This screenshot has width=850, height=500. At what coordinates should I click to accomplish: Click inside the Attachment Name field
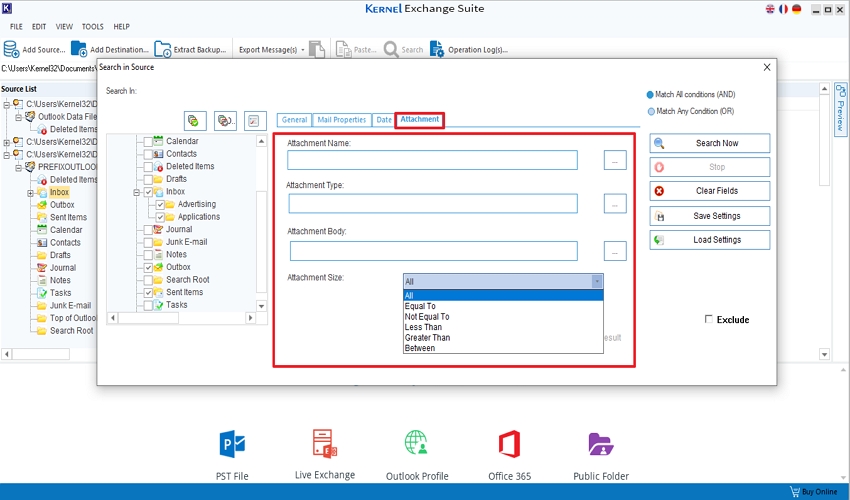coord(433,160)
